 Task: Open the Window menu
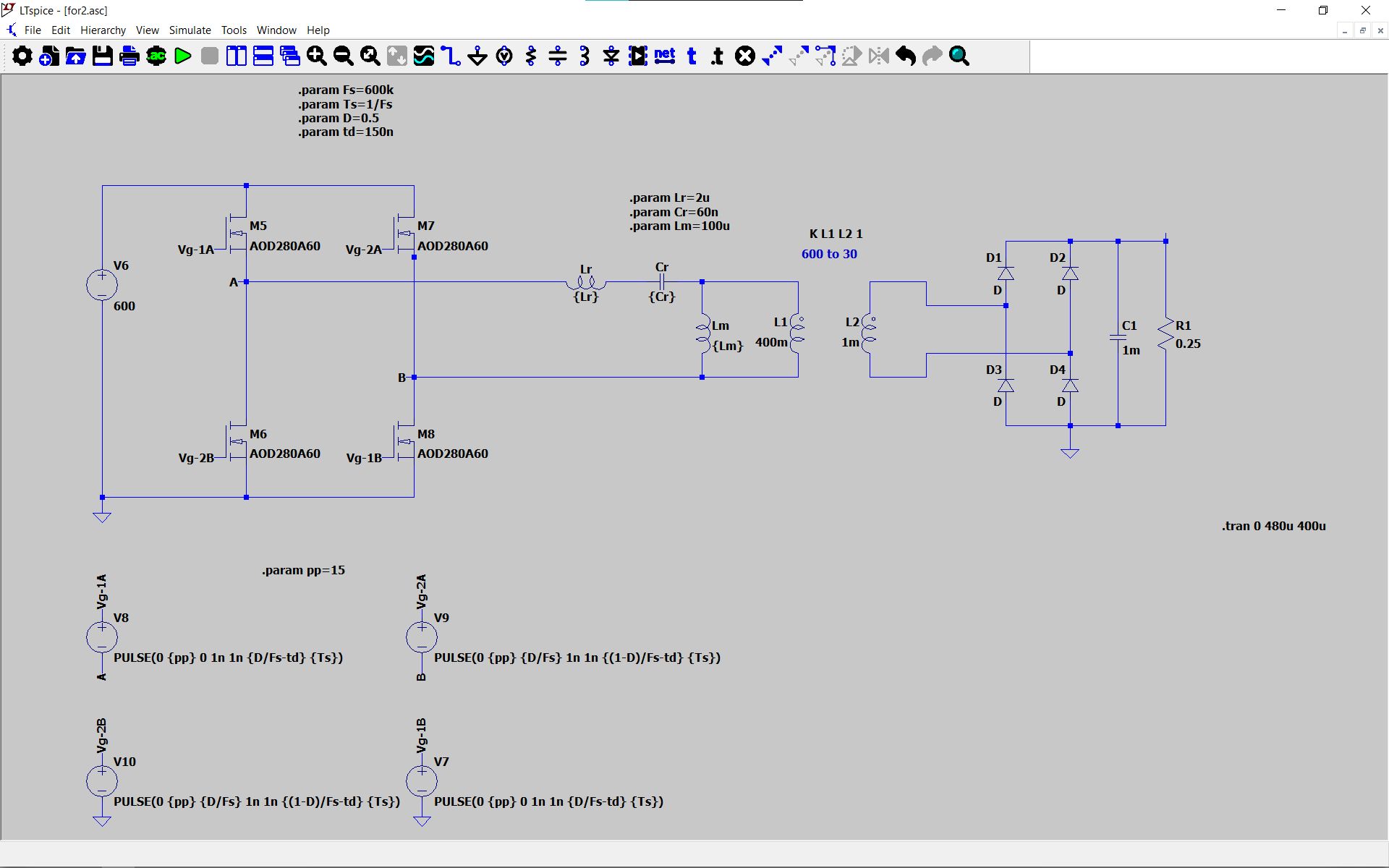[x=276, y=30]
